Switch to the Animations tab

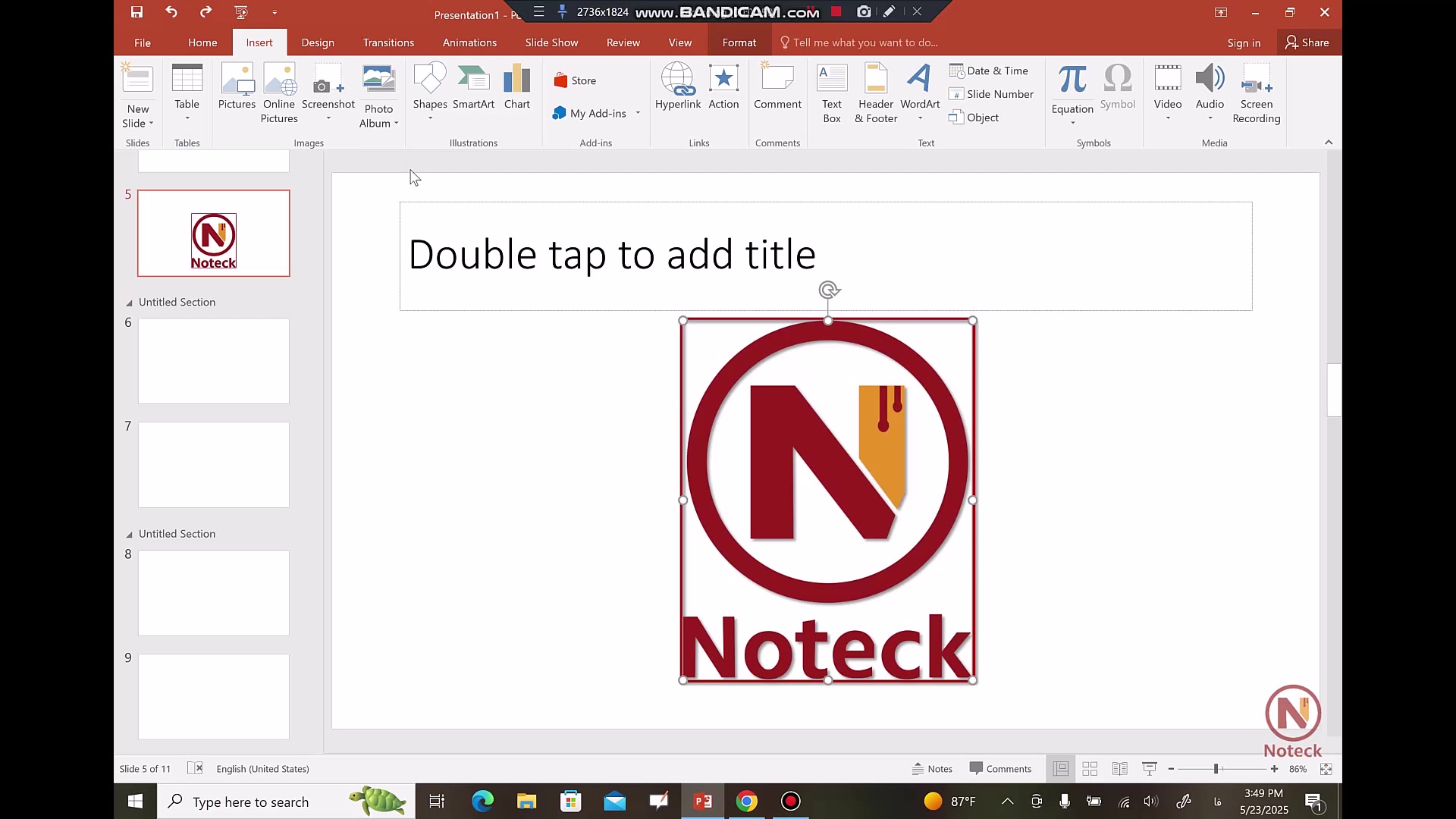469,42
